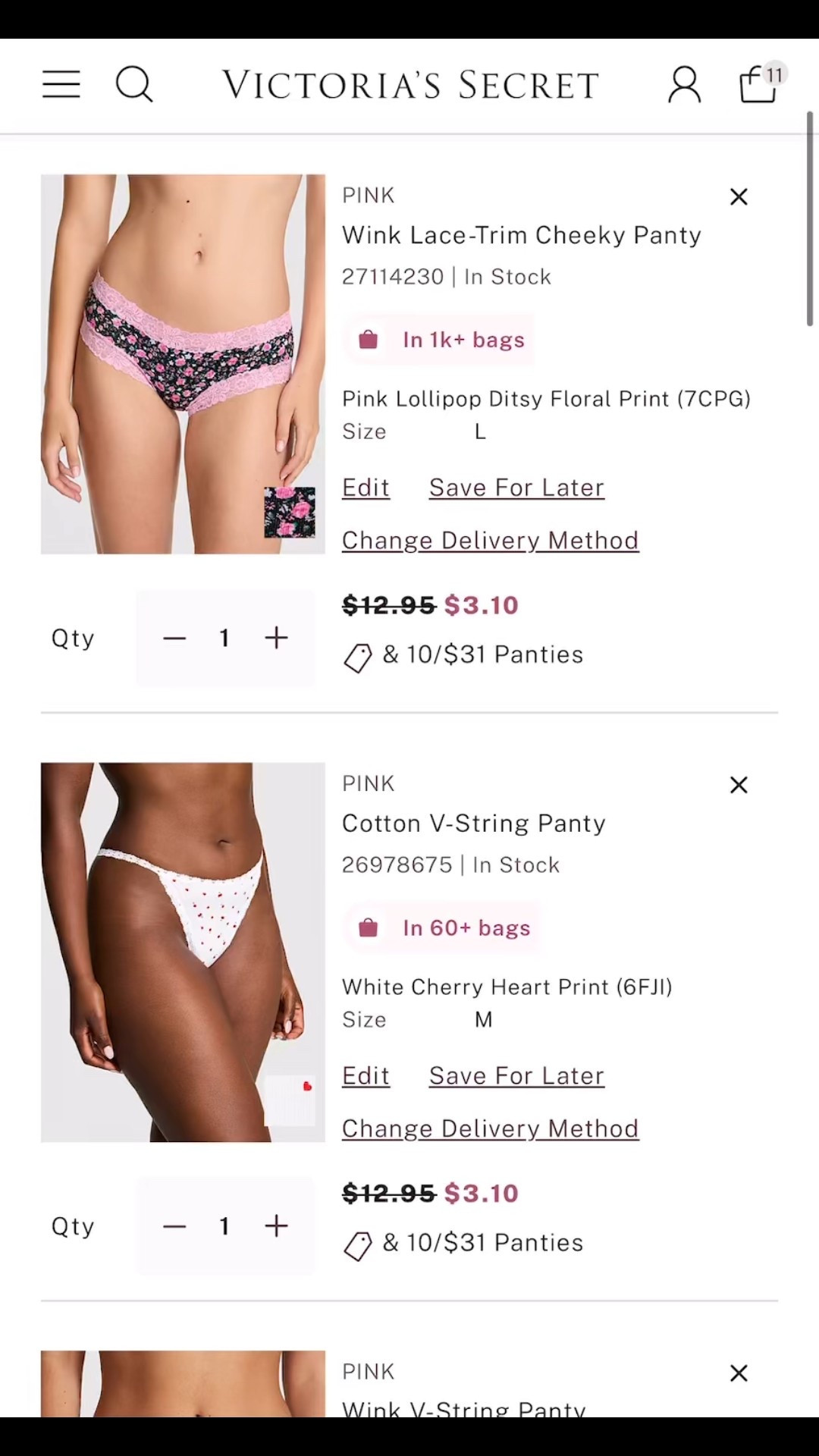Save the Cotton V-String Panty for later
Screen dimensions: 819x1456
(x=516, y=1075)
